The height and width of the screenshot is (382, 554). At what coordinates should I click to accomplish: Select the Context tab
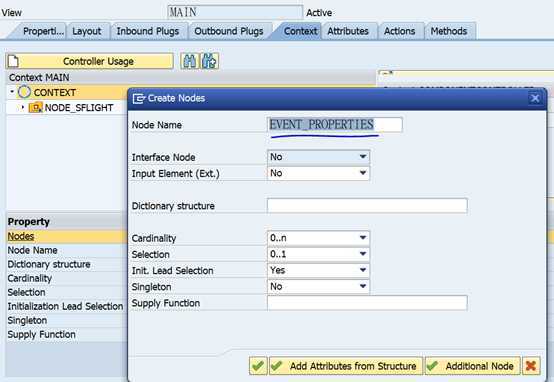coord(300,31)
